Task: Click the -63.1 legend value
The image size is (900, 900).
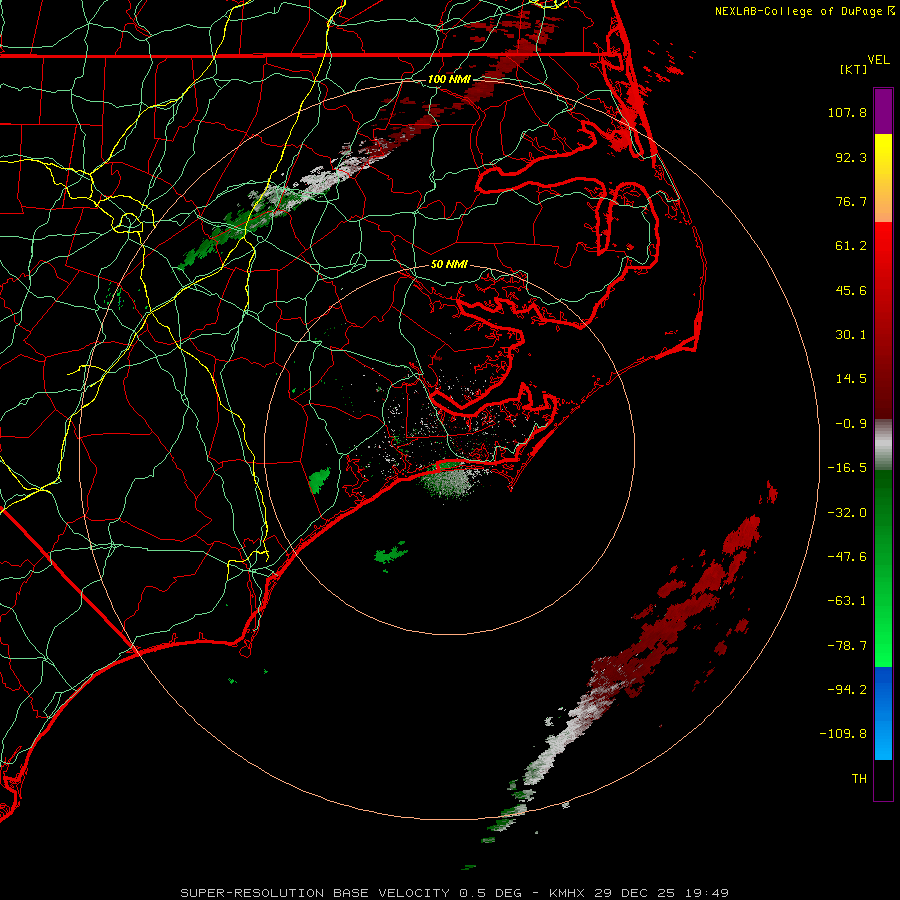Action: pyautogui.click(x=847, y=601)
